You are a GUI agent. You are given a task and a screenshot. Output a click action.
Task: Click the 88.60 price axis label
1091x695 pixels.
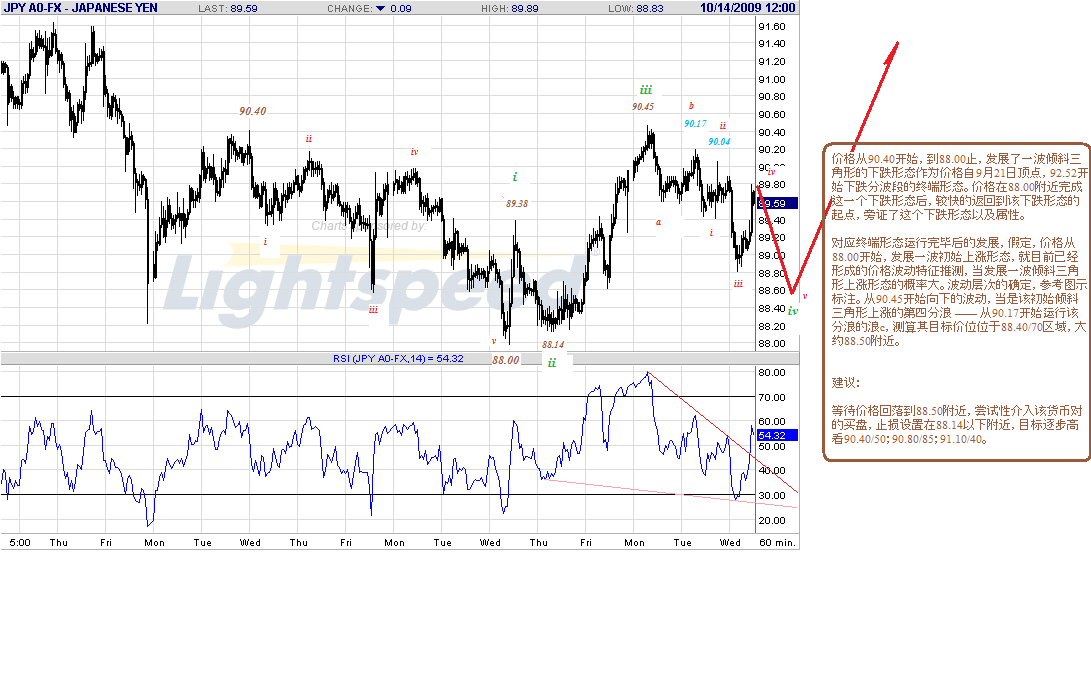772,291
